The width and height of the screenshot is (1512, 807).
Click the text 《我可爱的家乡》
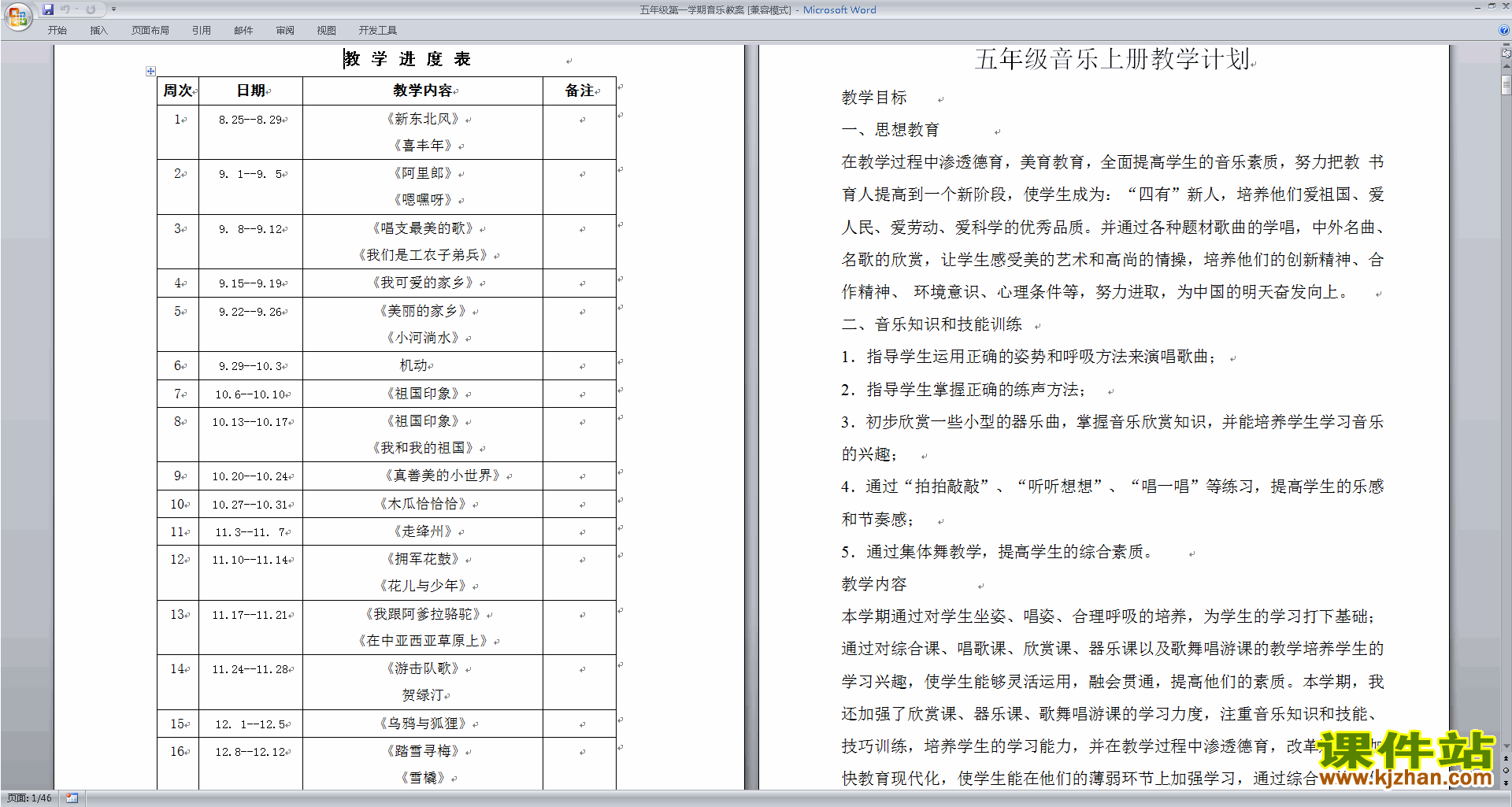pos(423,283)
